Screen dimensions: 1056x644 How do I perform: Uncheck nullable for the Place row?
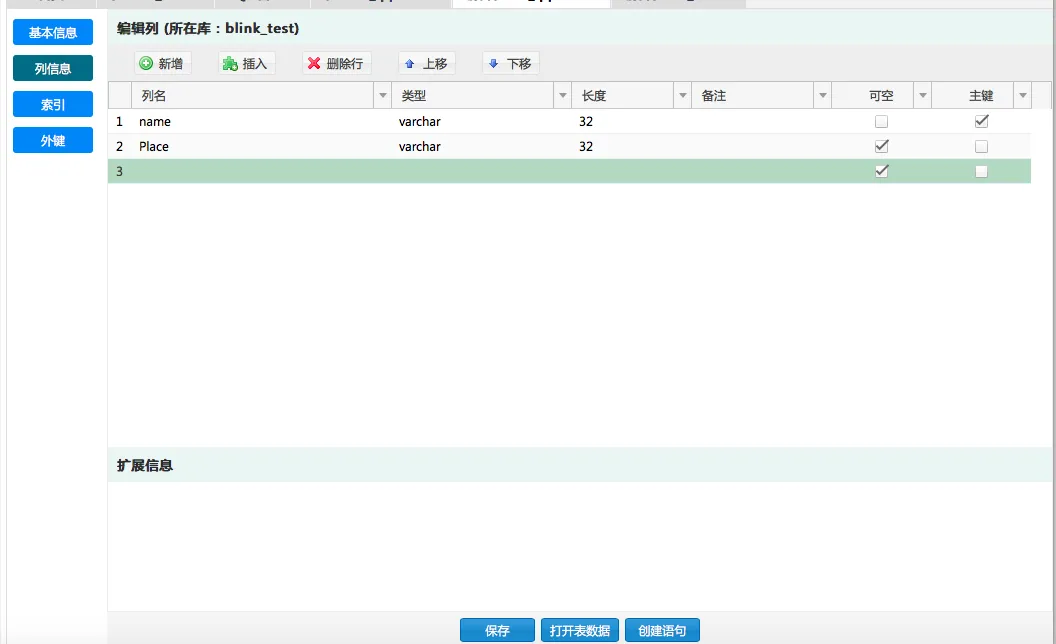click(x=881, y=146)
